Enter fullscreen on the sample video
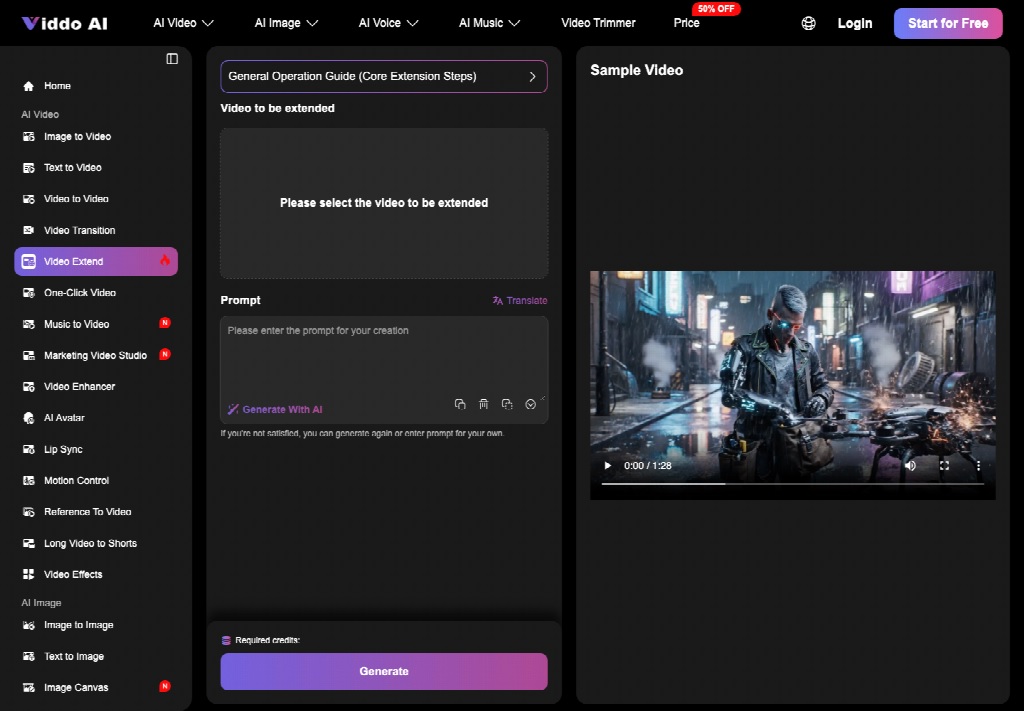The image size is (1024, 711). (944, 466)
